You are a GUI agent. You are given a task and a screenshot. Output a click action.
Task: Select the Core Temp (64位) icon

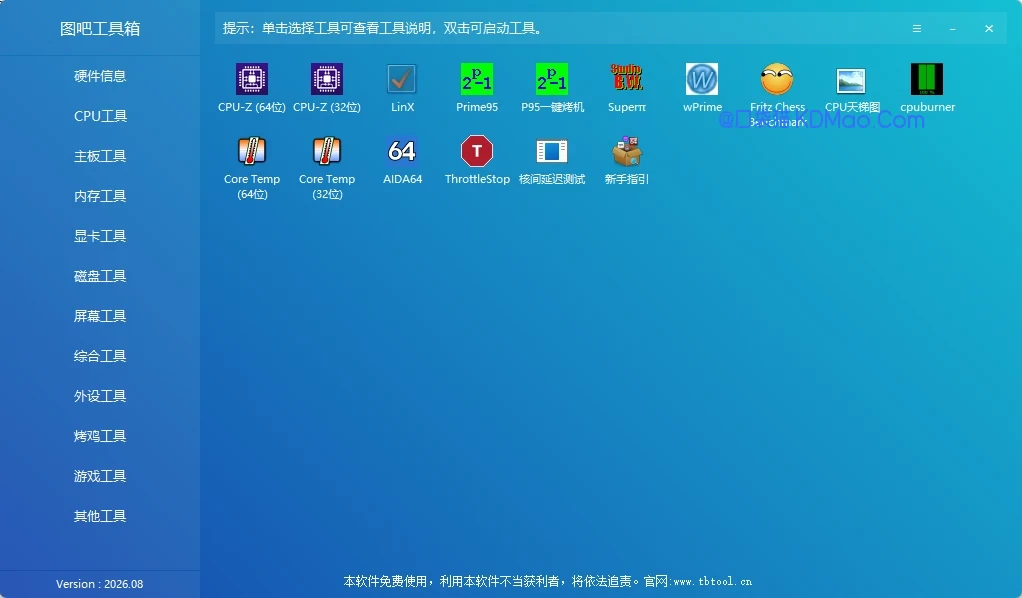click(x=252, y=151)
